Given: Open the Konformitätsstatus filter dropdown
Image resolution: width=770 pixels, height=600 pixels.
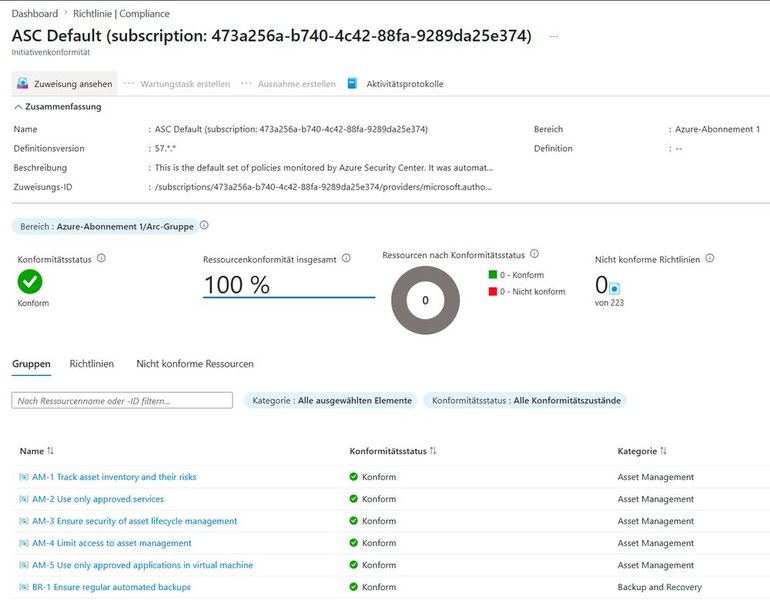Looking at the screenshot, I should pyautogui.click(x=525, y=401).
